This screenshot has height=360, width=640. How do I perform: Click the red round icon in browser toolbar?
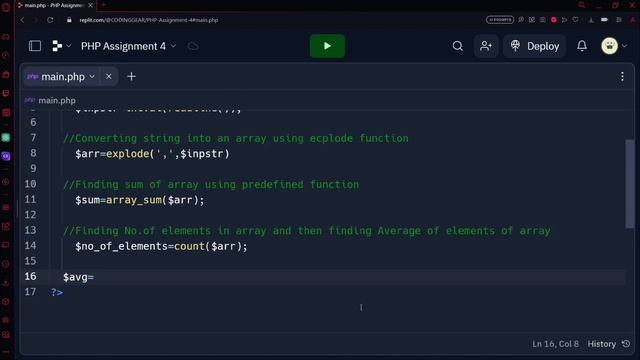tap(553, 20)
